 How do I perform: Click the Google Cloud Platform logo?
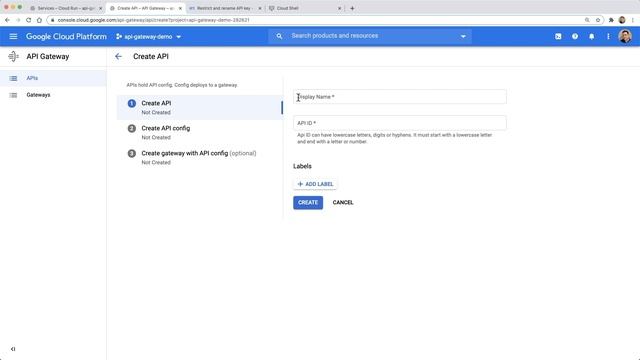tap(66, 36)
